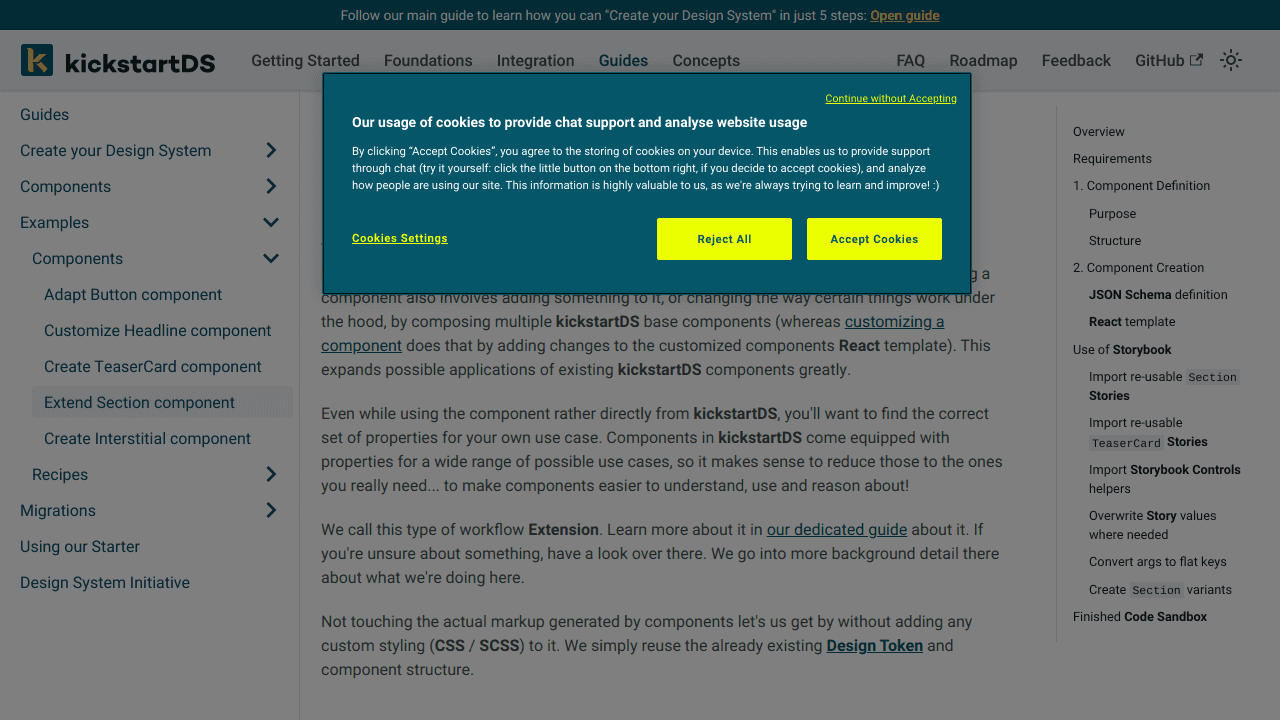Click Continue without Accepting link
The width and height of the screenshot is (1280, 720).
point(891,98)
